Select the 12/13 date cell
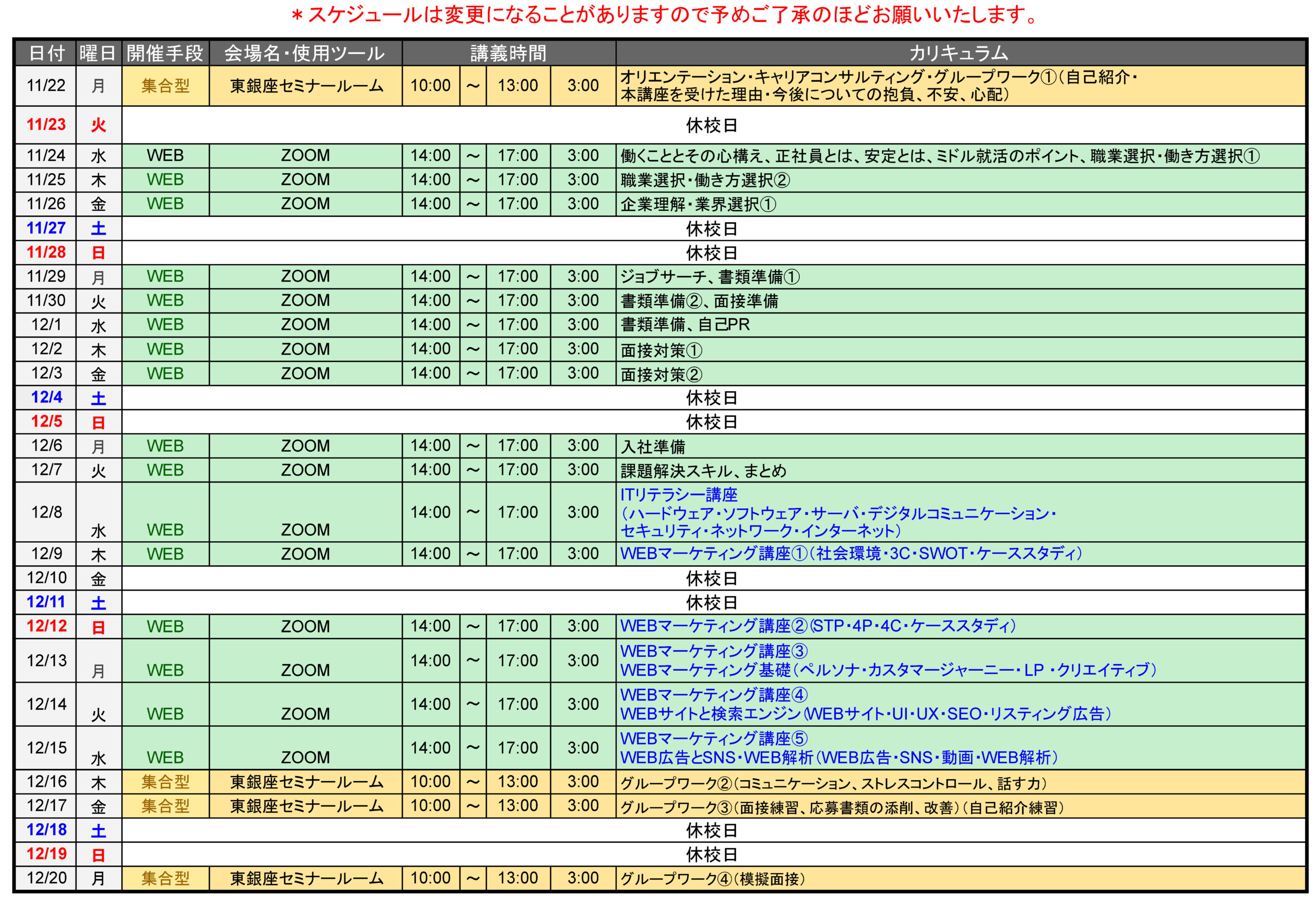The image size is (1316, 902). coord(46,661)
